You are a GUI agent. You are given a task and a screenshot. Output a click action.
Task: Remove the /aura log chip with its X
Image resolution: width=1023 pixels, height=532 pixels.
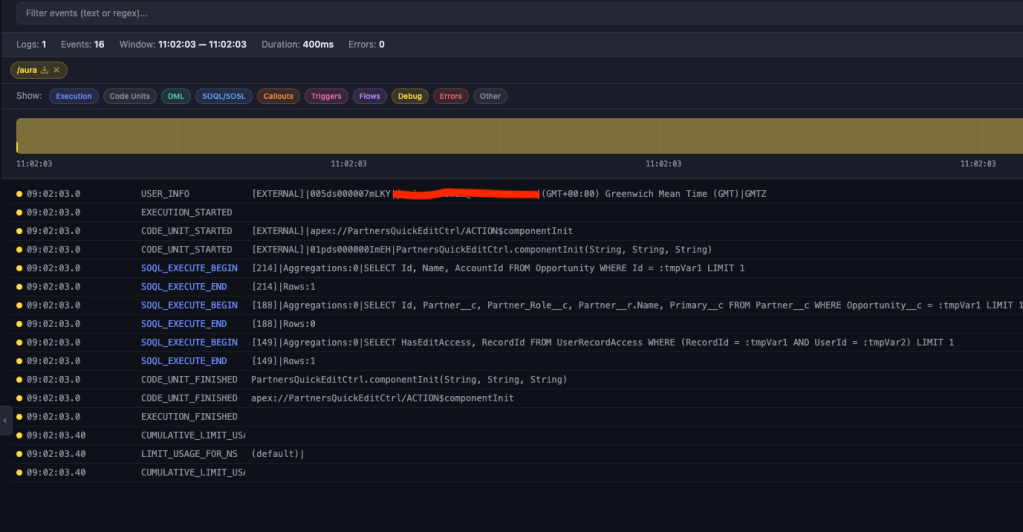pos(57,69)
